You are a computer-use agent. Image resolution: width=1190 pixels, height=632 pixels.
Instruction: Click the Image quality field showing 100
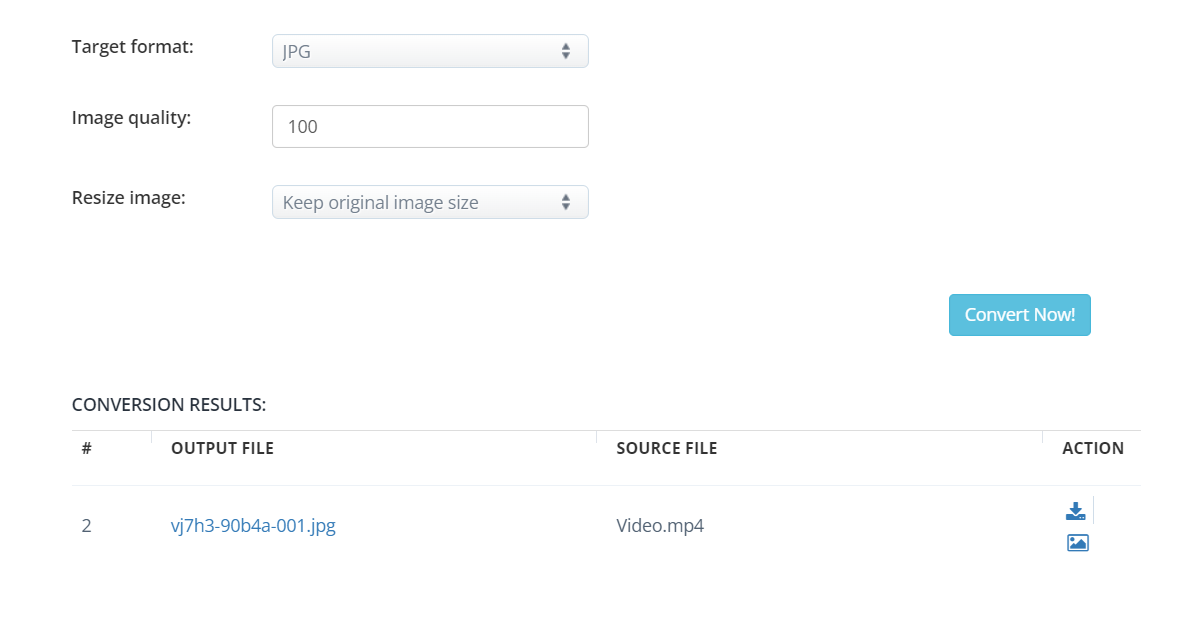[429, 127]
